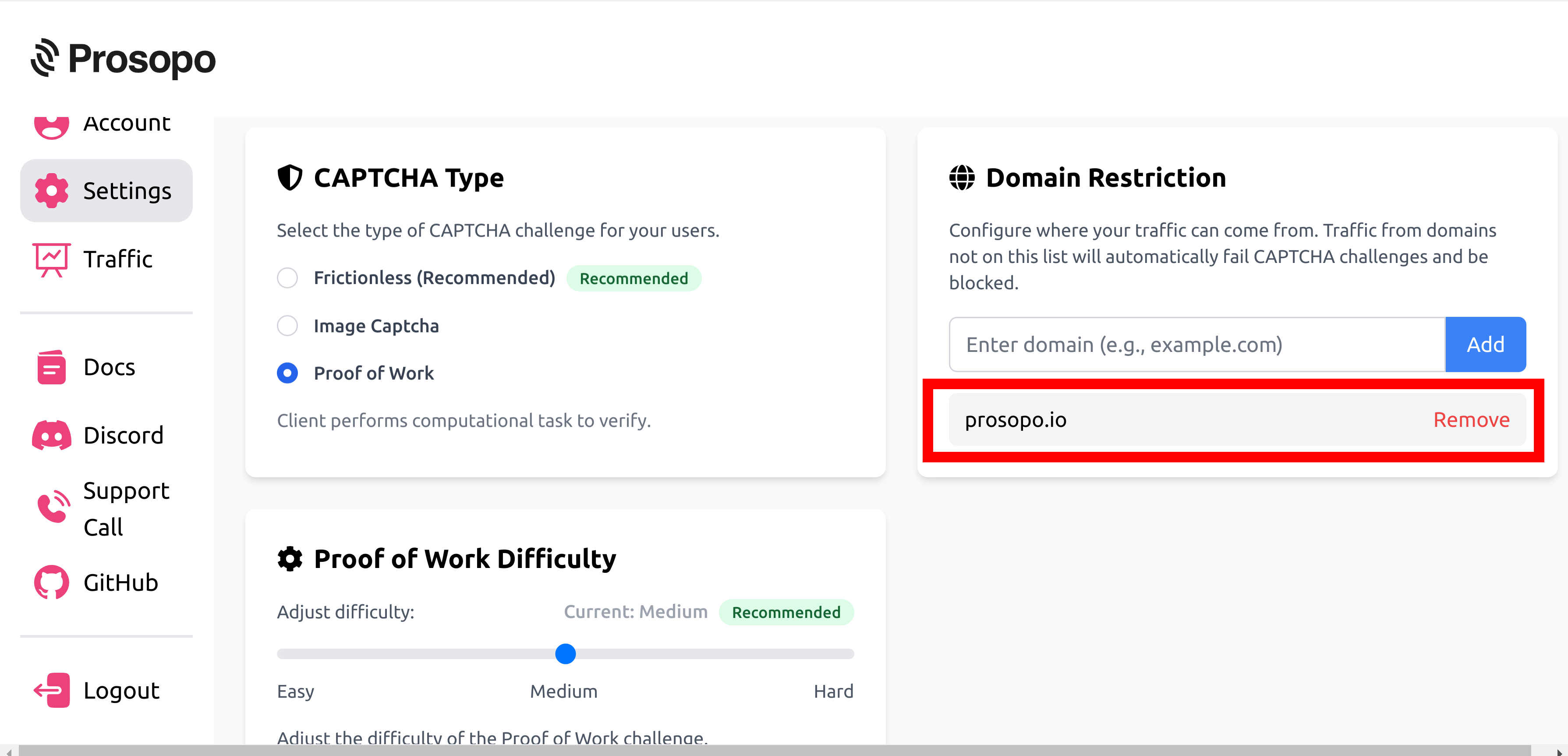Click Logout in the sidebar

[x=106, y=690]
